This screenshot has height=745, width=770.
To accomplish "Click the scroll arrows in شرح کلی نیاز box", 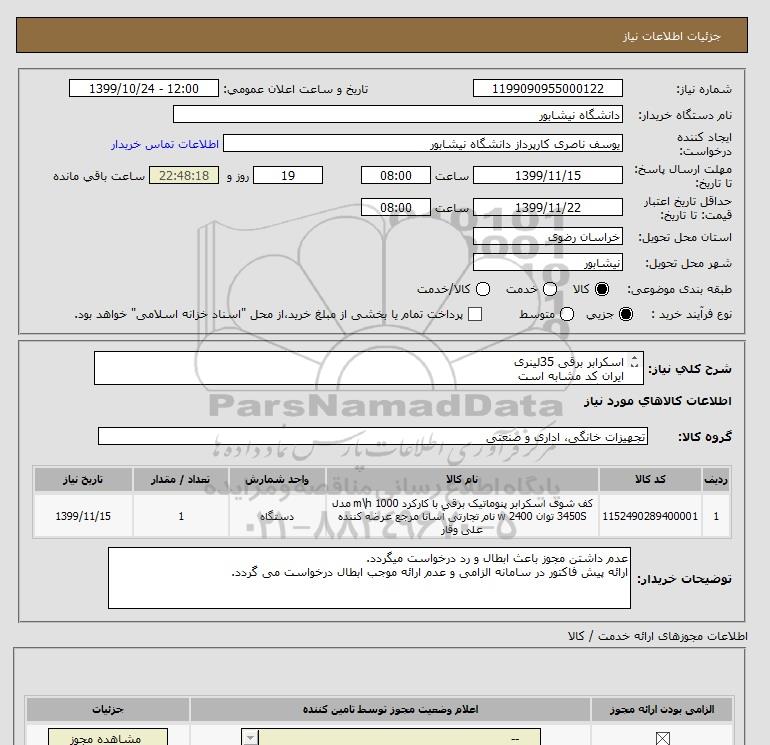I will point(634,361).
